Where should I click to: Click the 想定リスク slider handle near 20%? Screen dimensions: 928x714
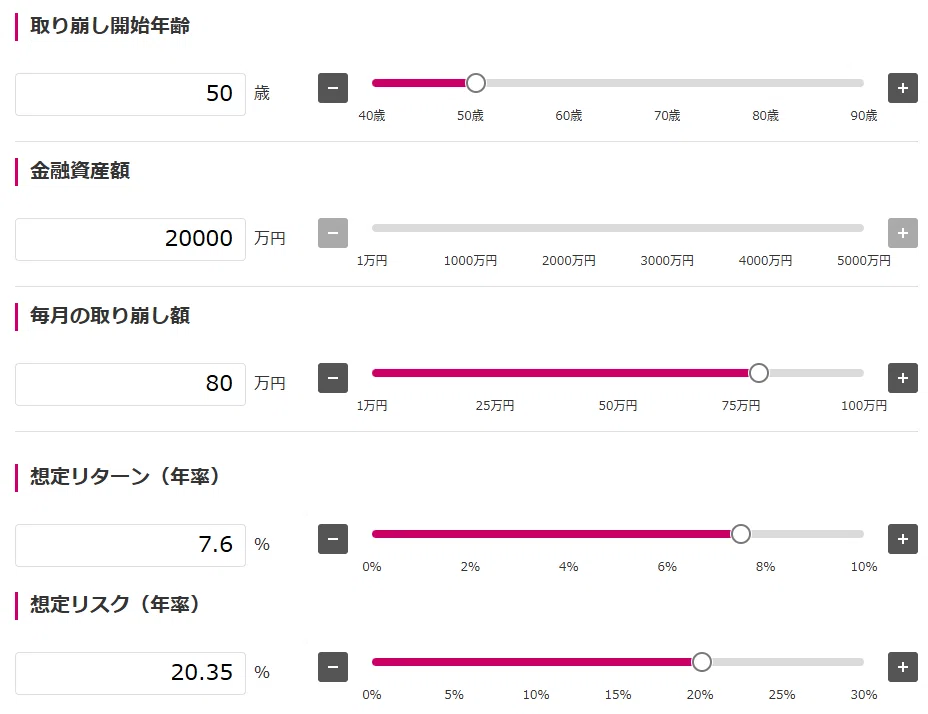click(701, 662)
